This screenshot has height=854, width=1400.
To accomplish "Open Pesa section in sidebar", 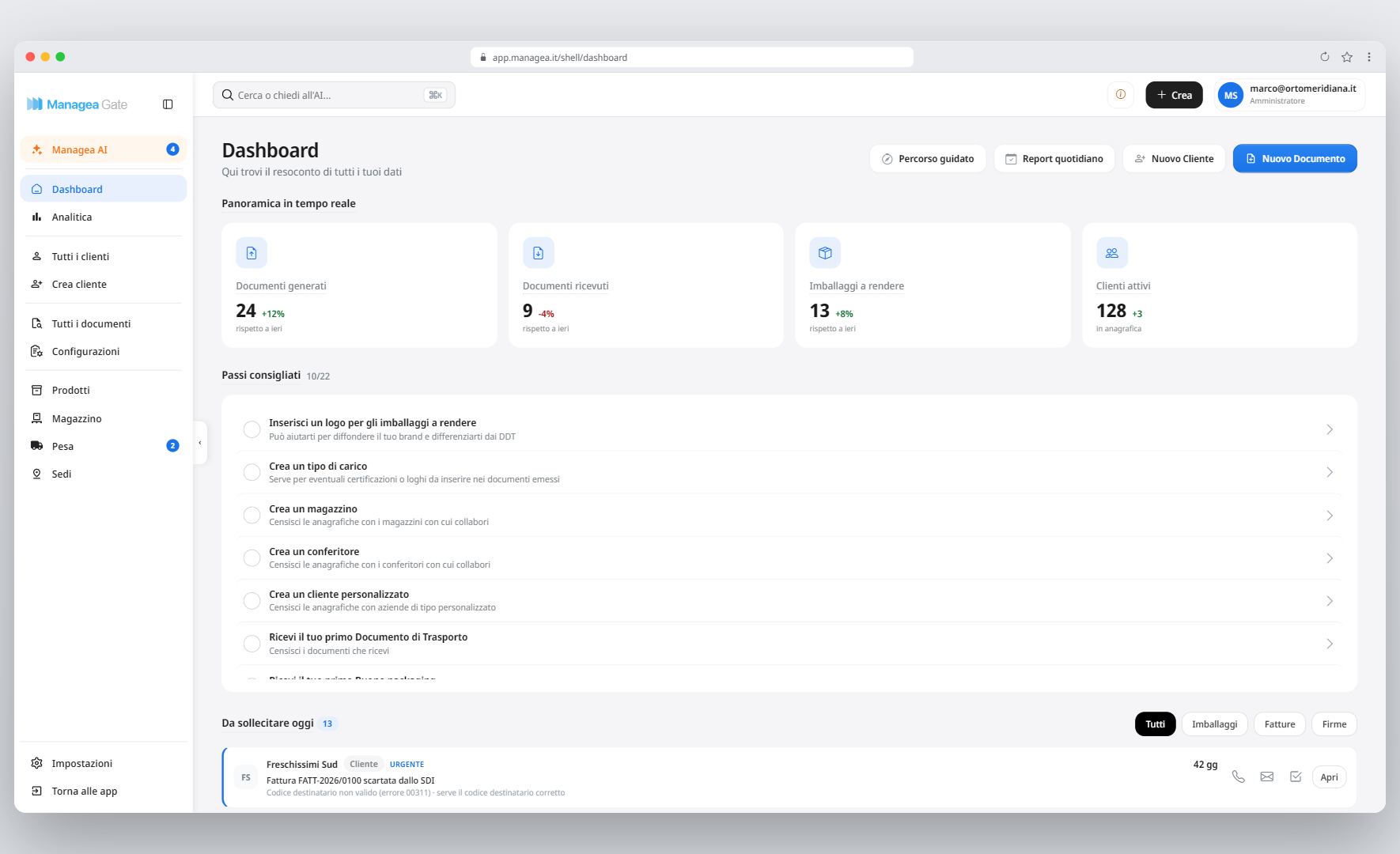I will [104, 446].
